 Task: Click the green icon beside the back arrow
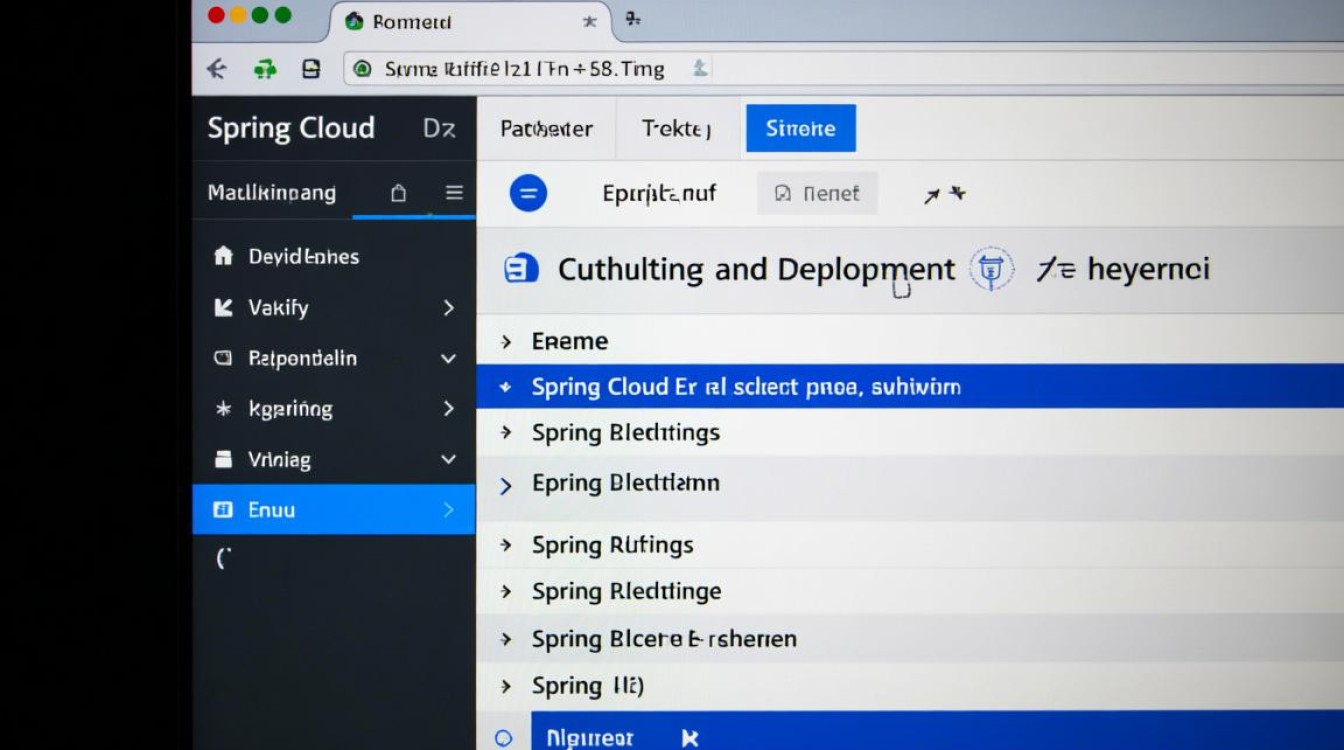[265, 69]
